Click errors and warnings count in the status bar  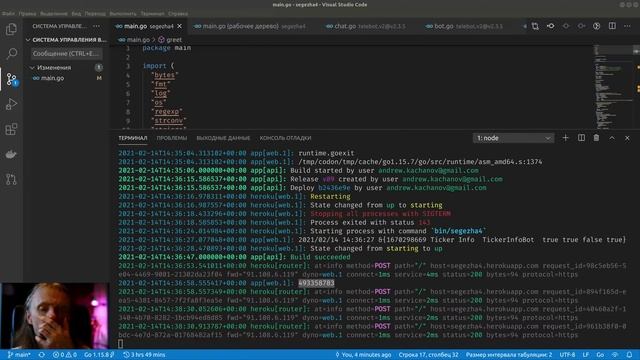click(65, 355)
